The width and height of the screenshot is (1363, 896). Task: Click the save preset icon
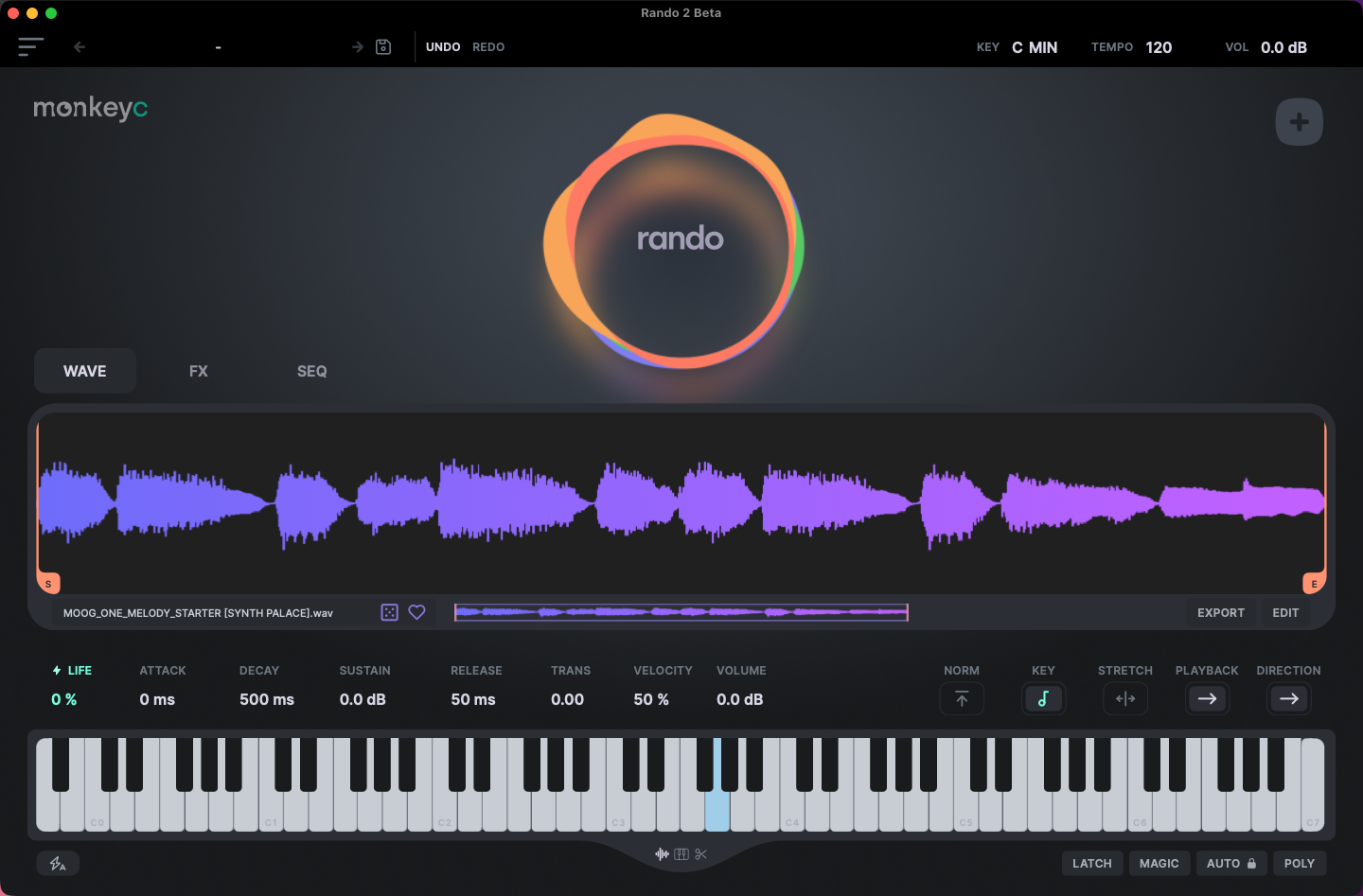[383, 46]
